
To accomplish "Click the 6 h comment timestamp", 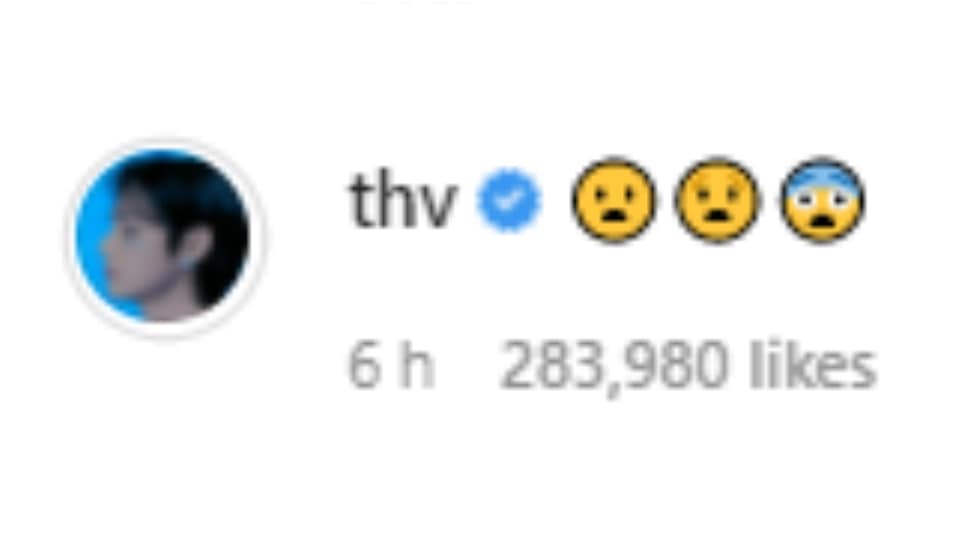I will coord(391,367).
